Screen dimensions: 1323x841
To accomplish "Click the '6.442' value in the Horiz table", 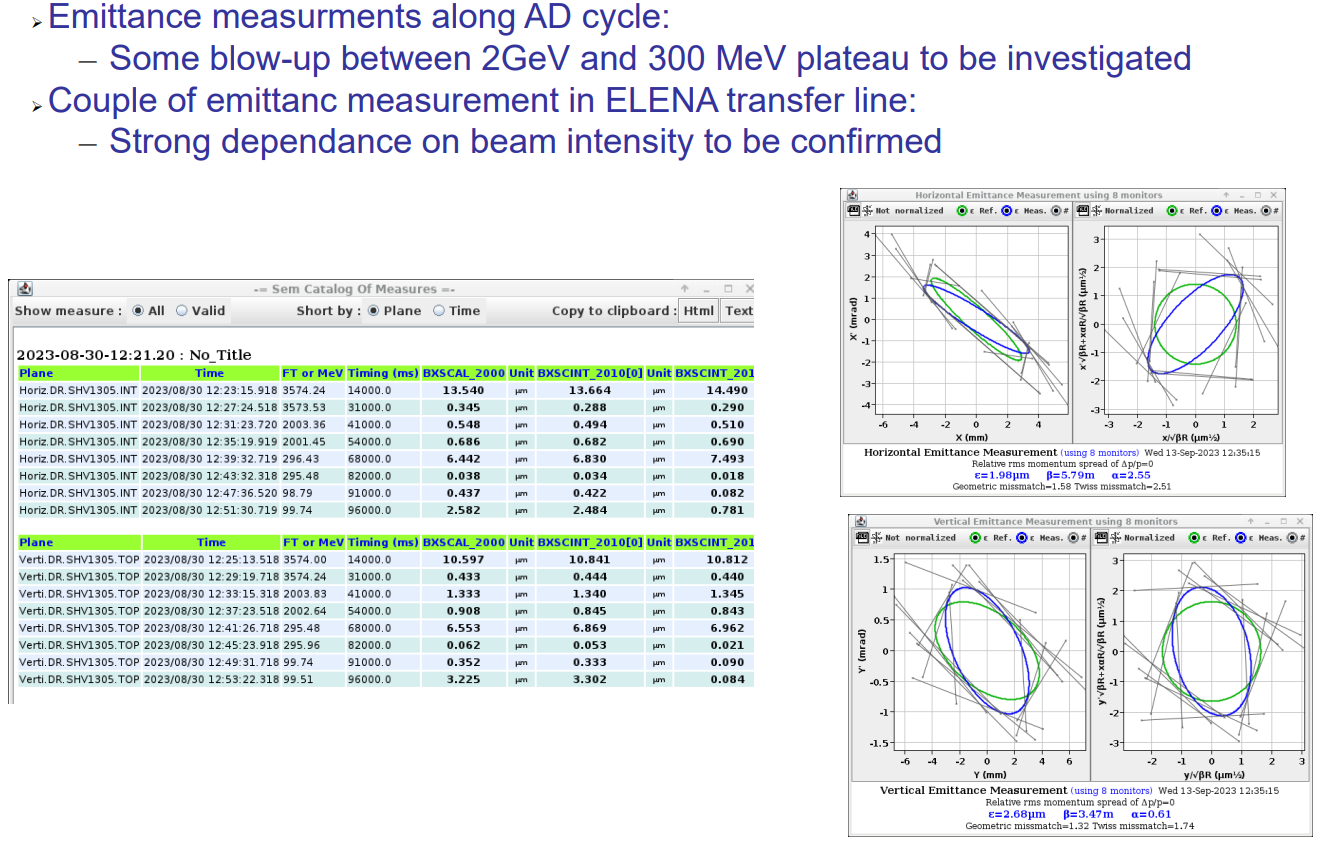I will point(463,459).
